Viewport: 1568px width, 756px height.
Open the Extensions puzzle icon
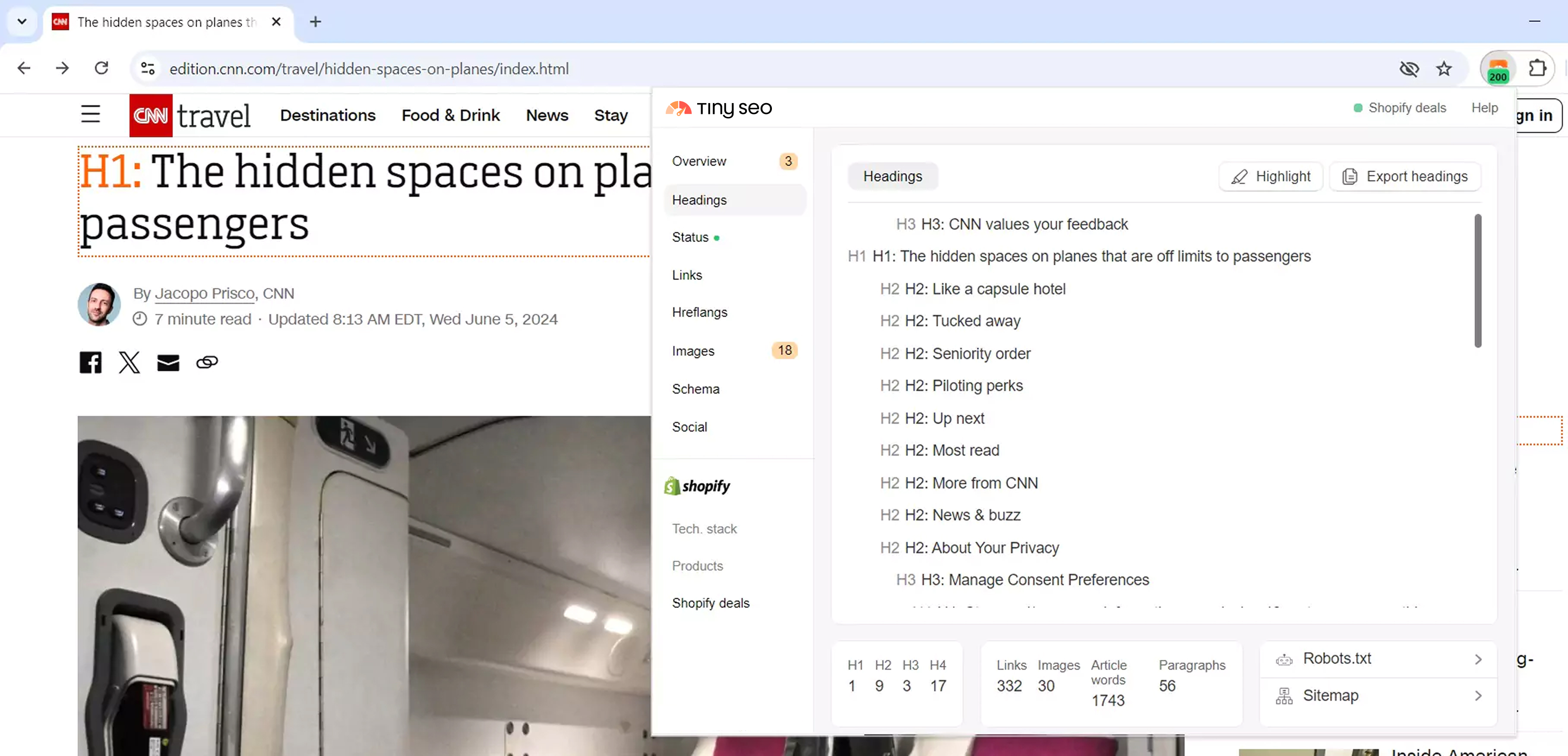point(1537,68)
